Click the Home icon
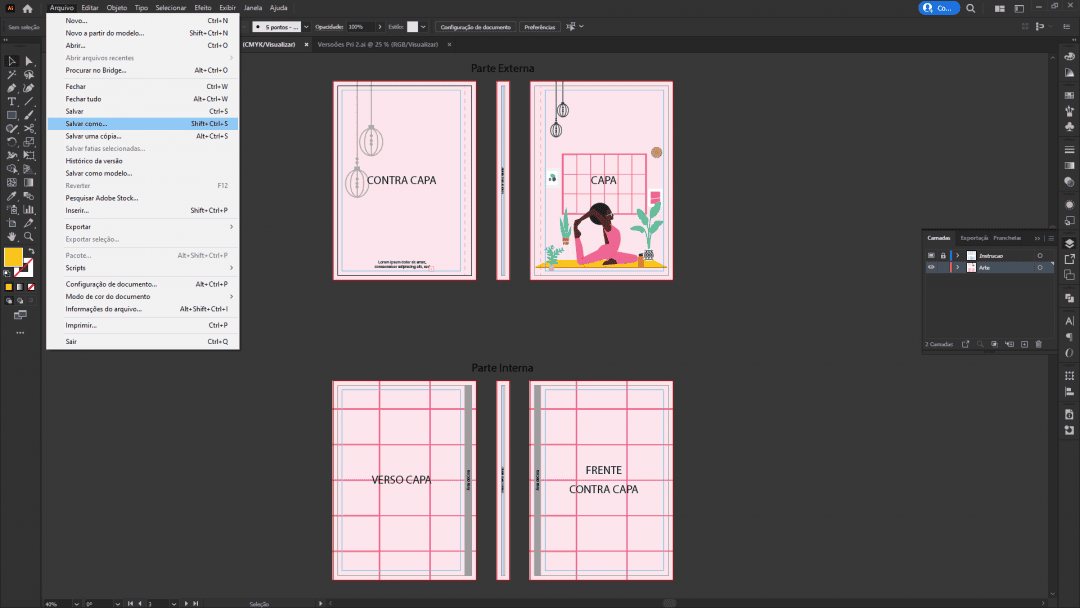The height and width of the screenshot is (608, 1080). click(28, 8)
